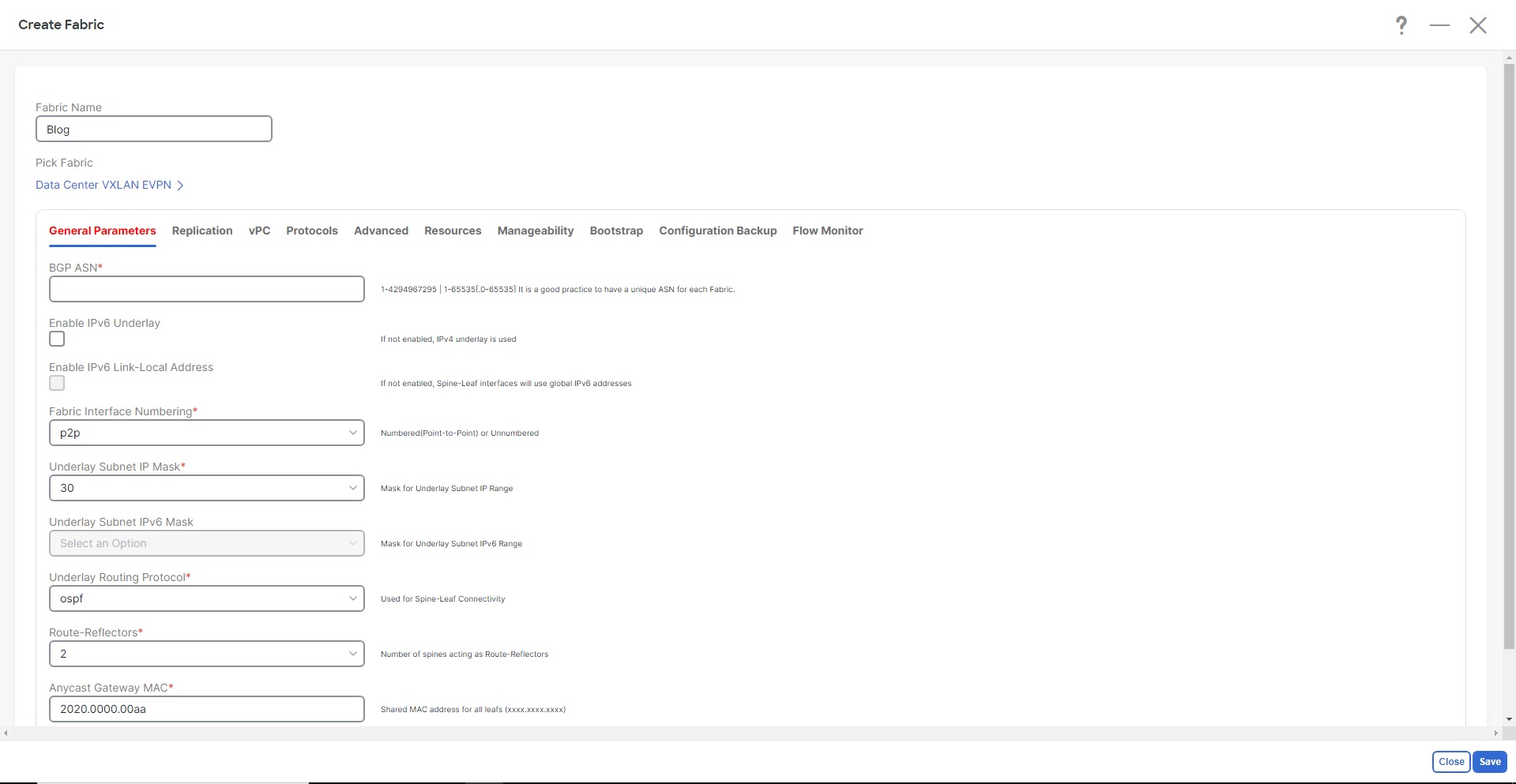Click into the BGP ASN input field
1516x784 pixels.
(207, 289)
